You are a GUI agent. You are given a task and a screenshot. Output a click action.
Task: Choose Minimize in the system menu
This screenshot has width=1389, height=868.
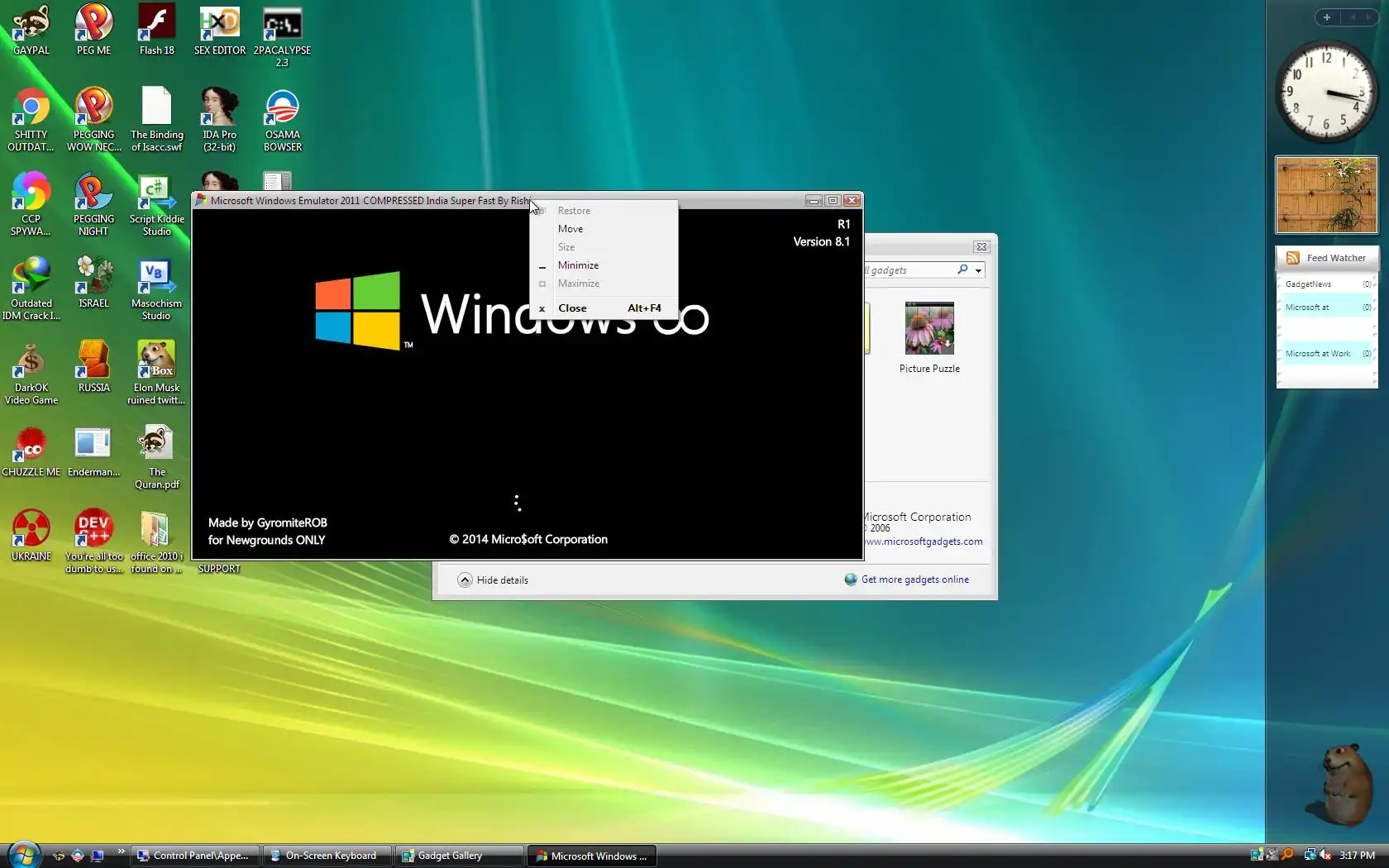click(604, 265)
